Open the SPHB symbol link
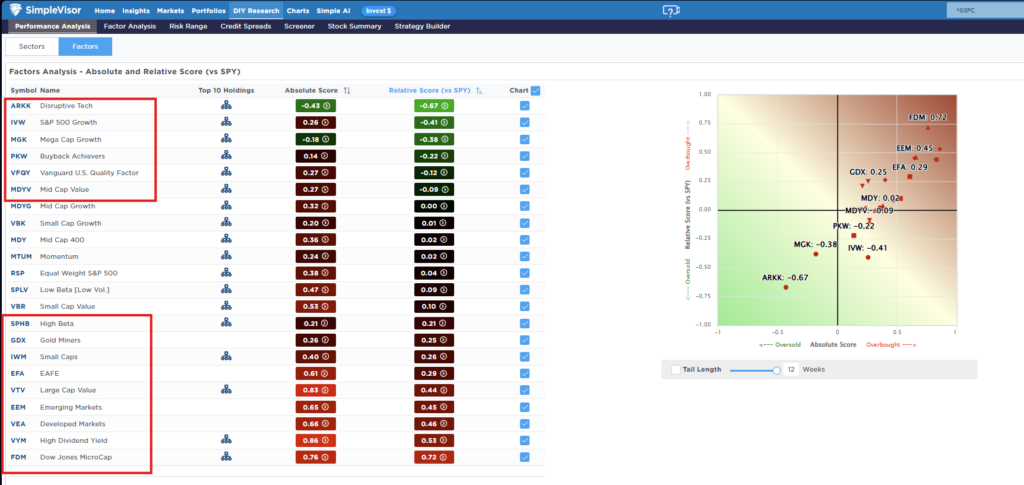The height and width of the screenshot is (485, 1024). point(21,323)
